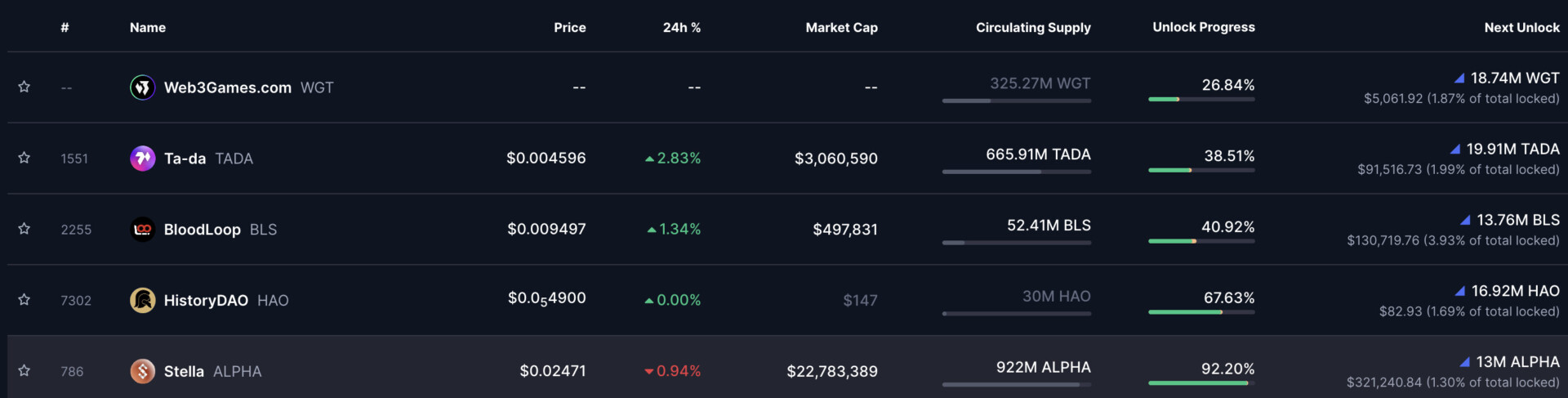
Task: Sort by the 24h % column header
Action: 681,28
